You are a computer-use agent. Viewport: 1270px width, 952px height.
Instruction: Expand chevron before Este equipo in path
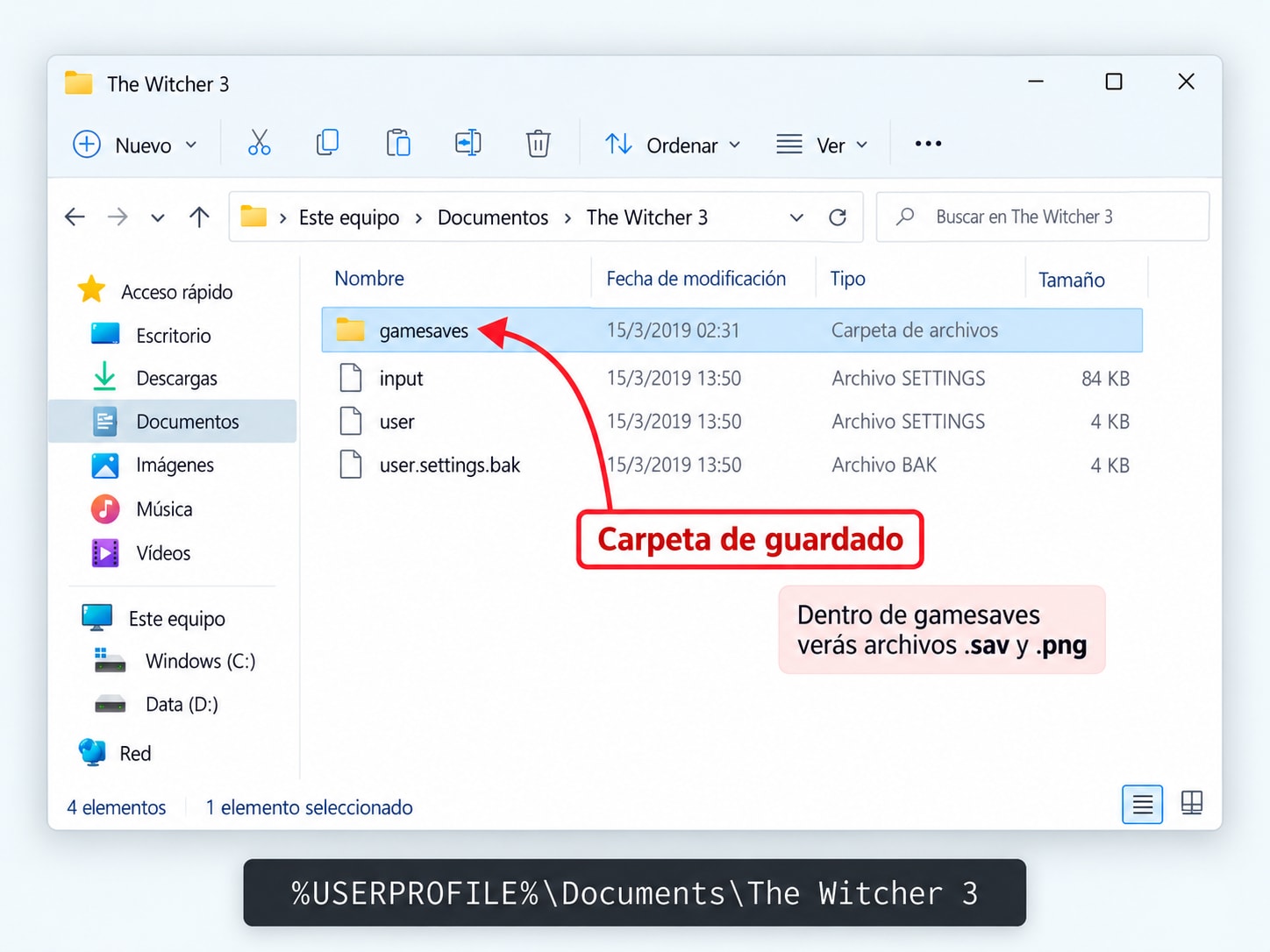[x=282, y=217]
